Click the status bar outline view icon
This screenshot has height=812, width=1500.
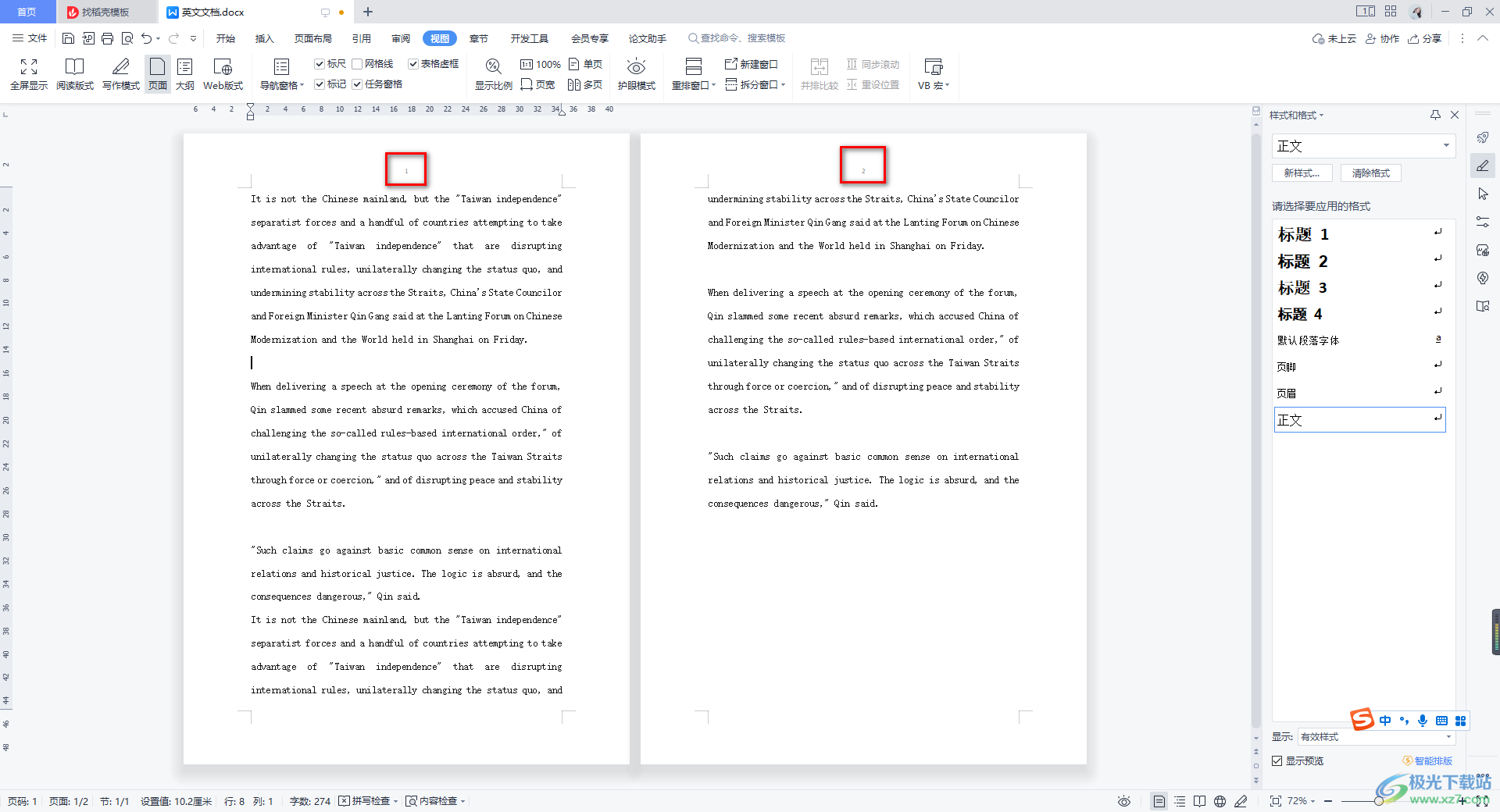1180,801
